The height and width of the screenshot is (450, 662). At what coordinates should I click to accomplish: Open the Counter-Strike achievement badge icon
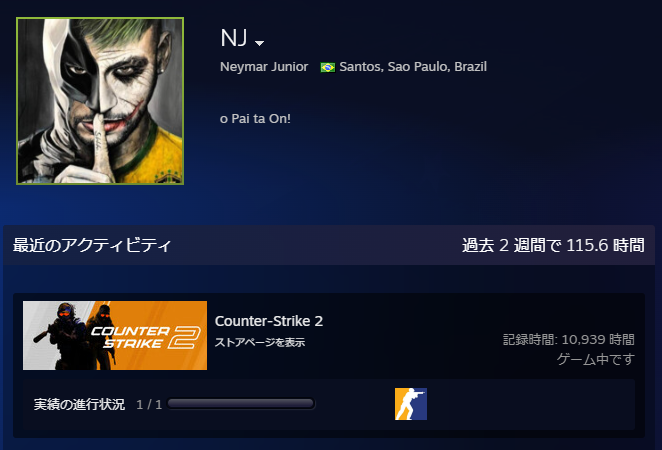411,404
